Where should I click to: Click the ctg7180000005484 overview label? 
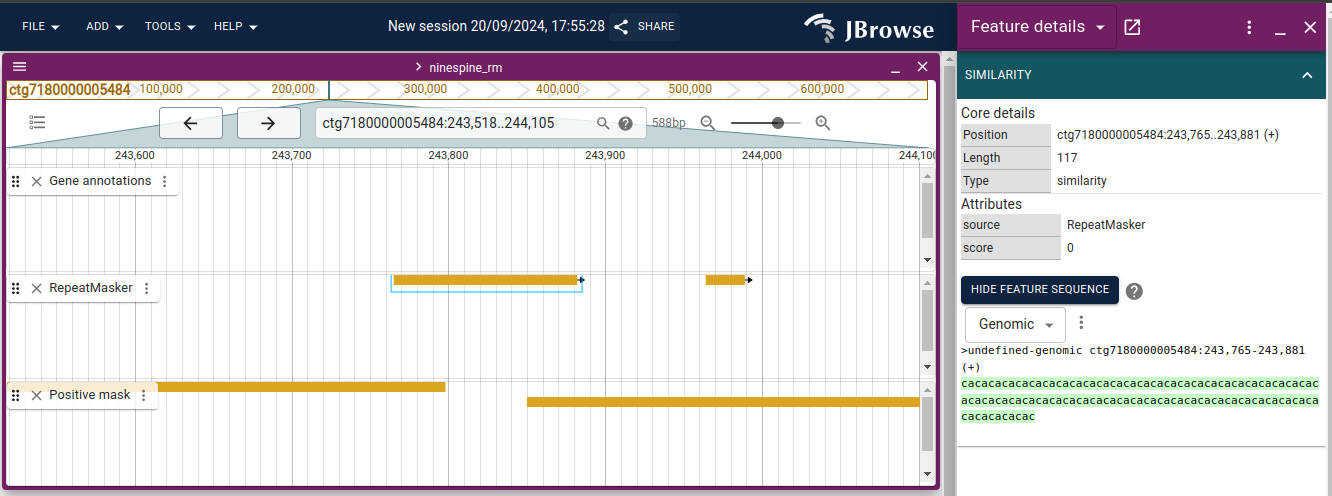(70, 89)
